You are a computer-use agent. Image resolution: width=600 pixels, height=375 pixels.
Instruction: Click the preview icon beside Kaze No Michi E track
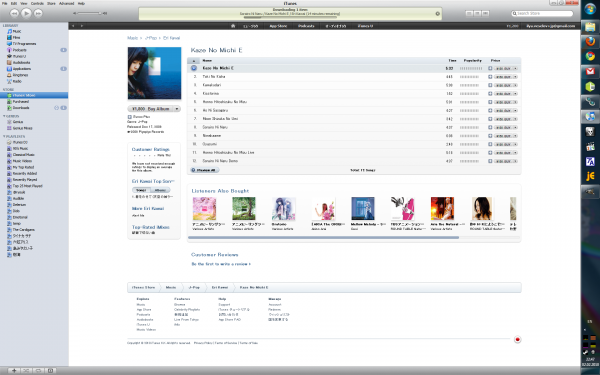194,68
